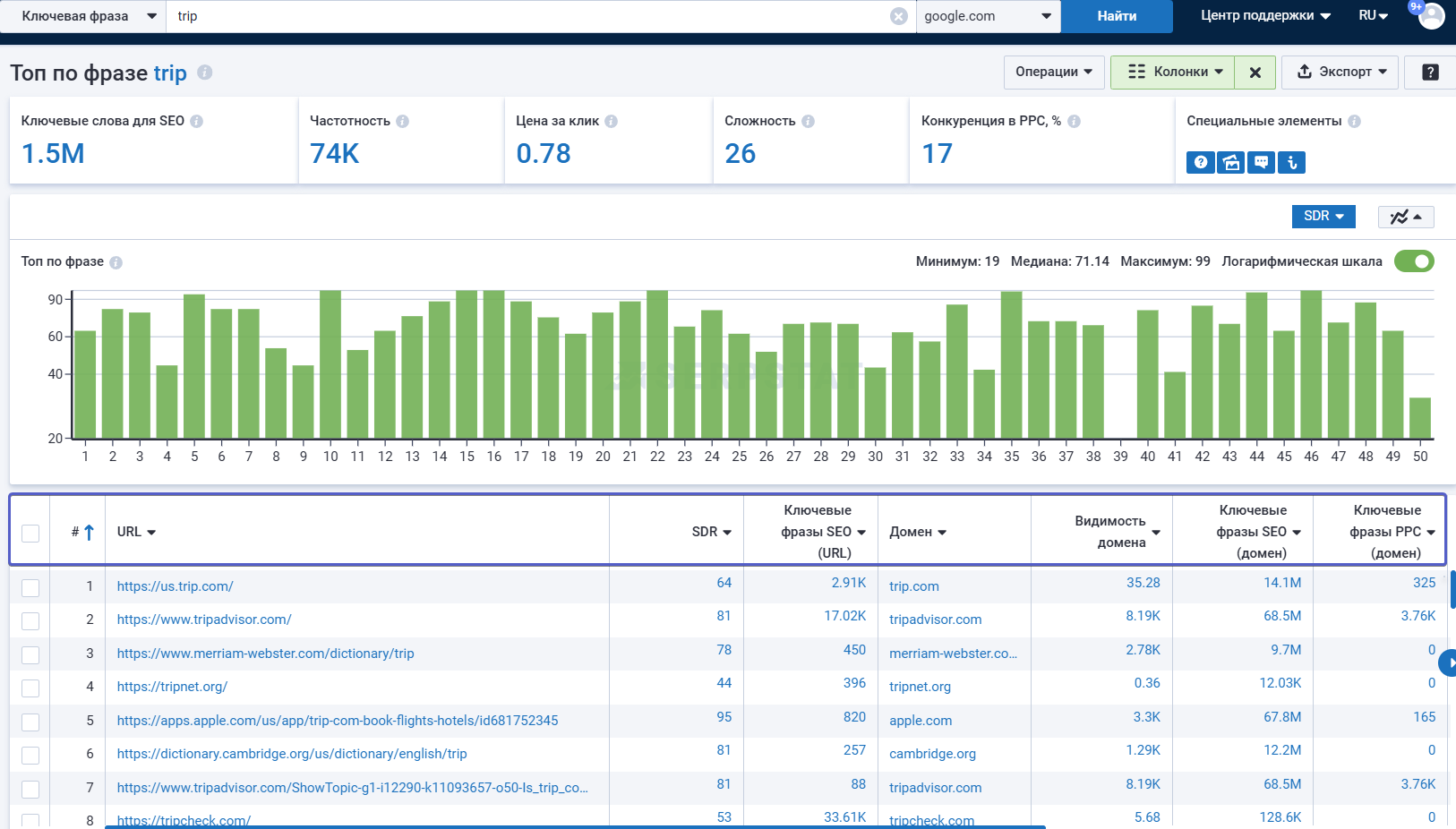Click the info 'i' special element icon
This screenshot has width=1456, height=829.
[x=1291, y=162]
